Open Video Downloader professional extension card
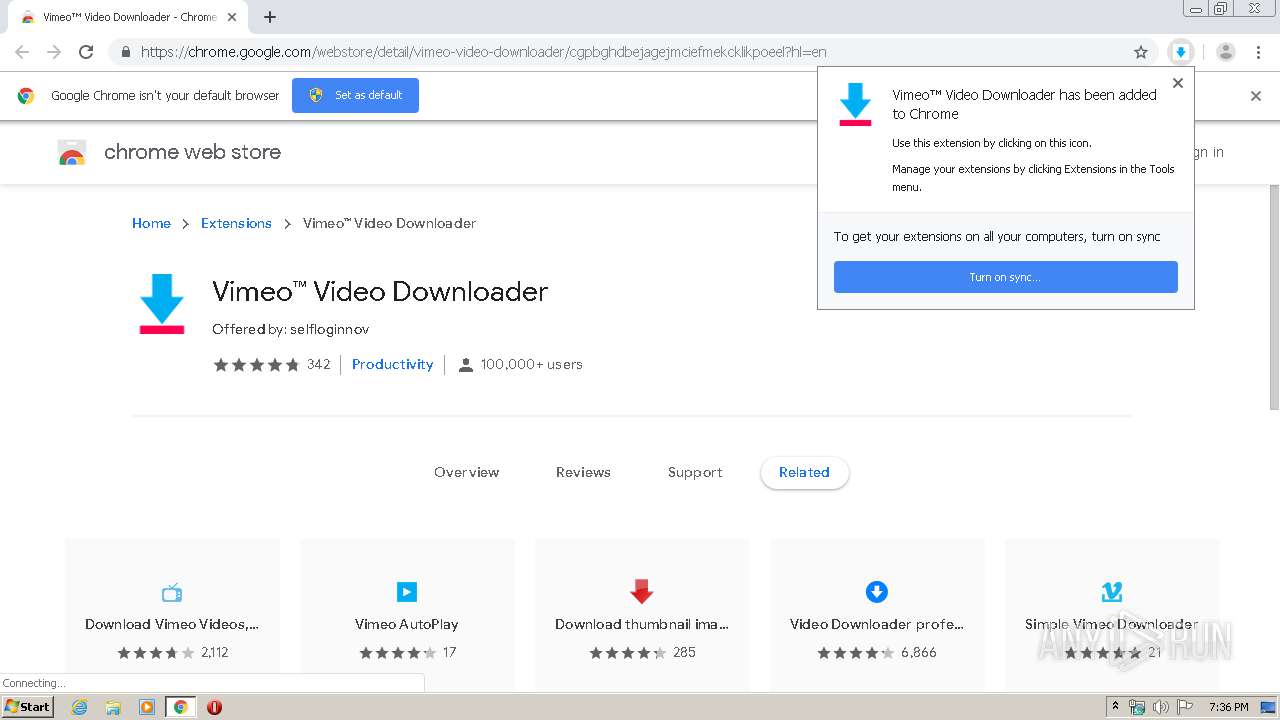Image resolution: width=1280 pixels, height=720 pixels. pos(877,614)
